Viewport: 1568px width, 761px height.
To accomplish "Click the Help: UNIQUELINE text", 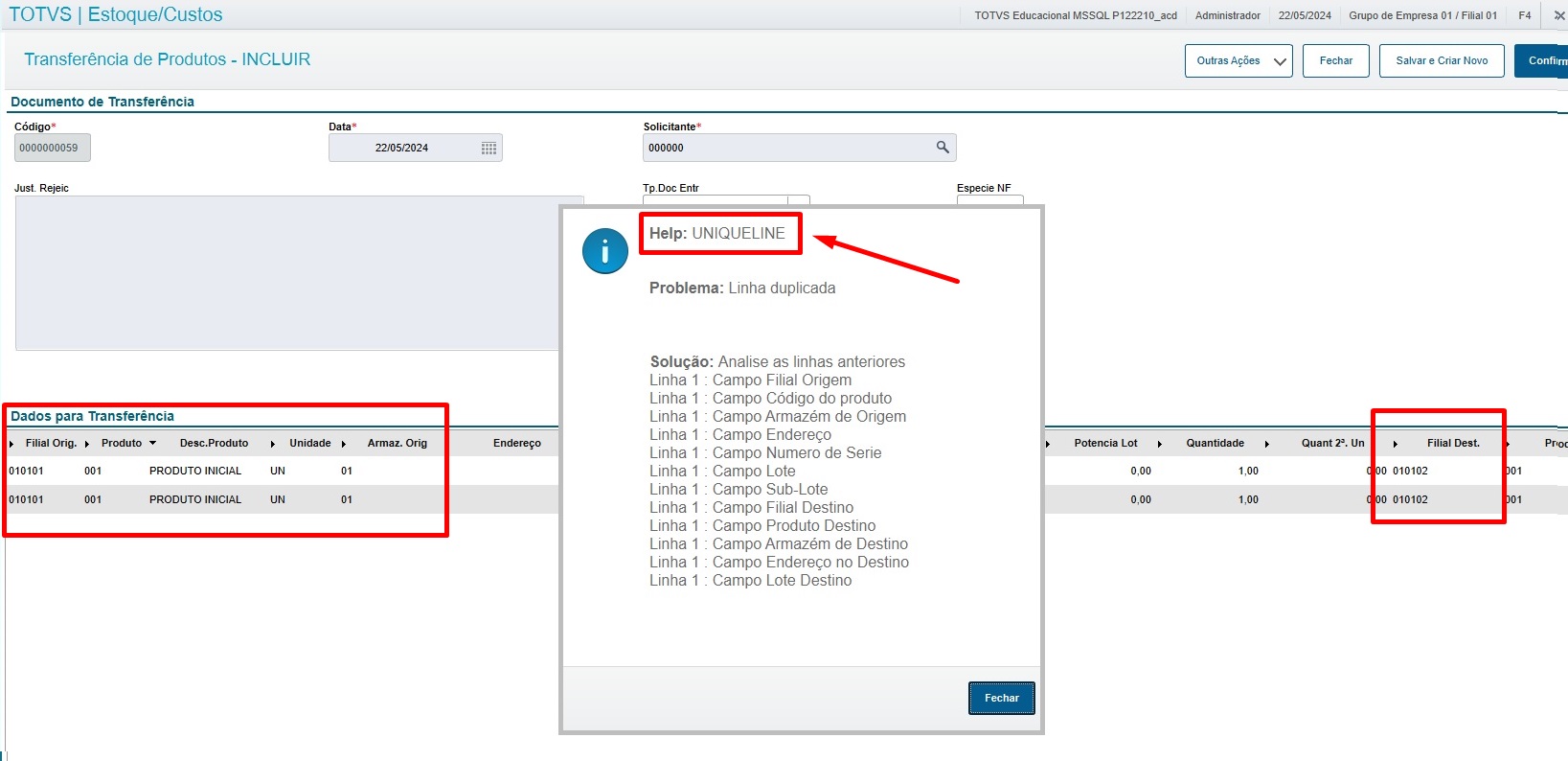I will tap(717, 233).
